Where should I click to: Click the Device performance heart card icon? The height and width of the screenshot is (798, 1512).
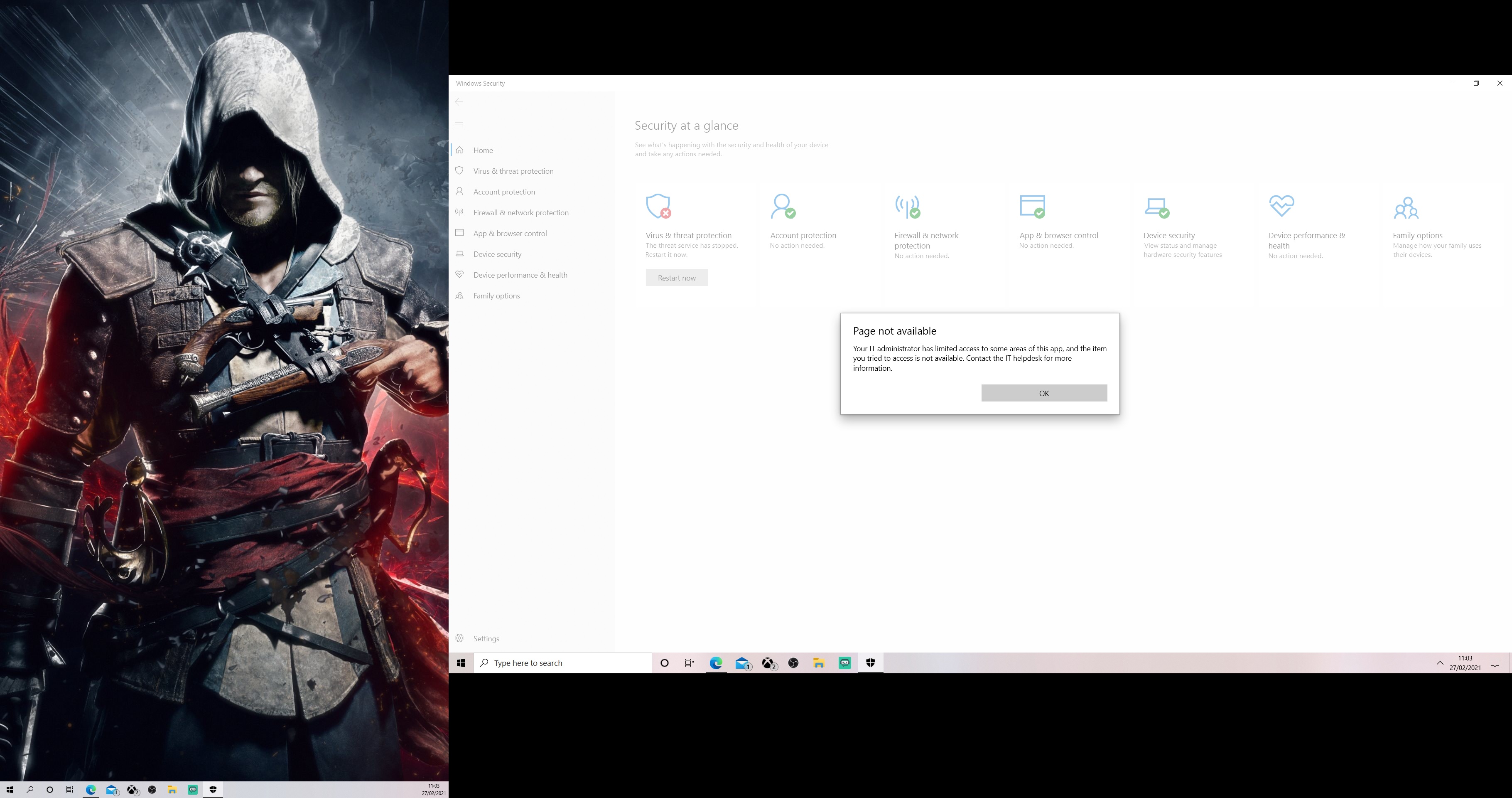point(1281,205)
